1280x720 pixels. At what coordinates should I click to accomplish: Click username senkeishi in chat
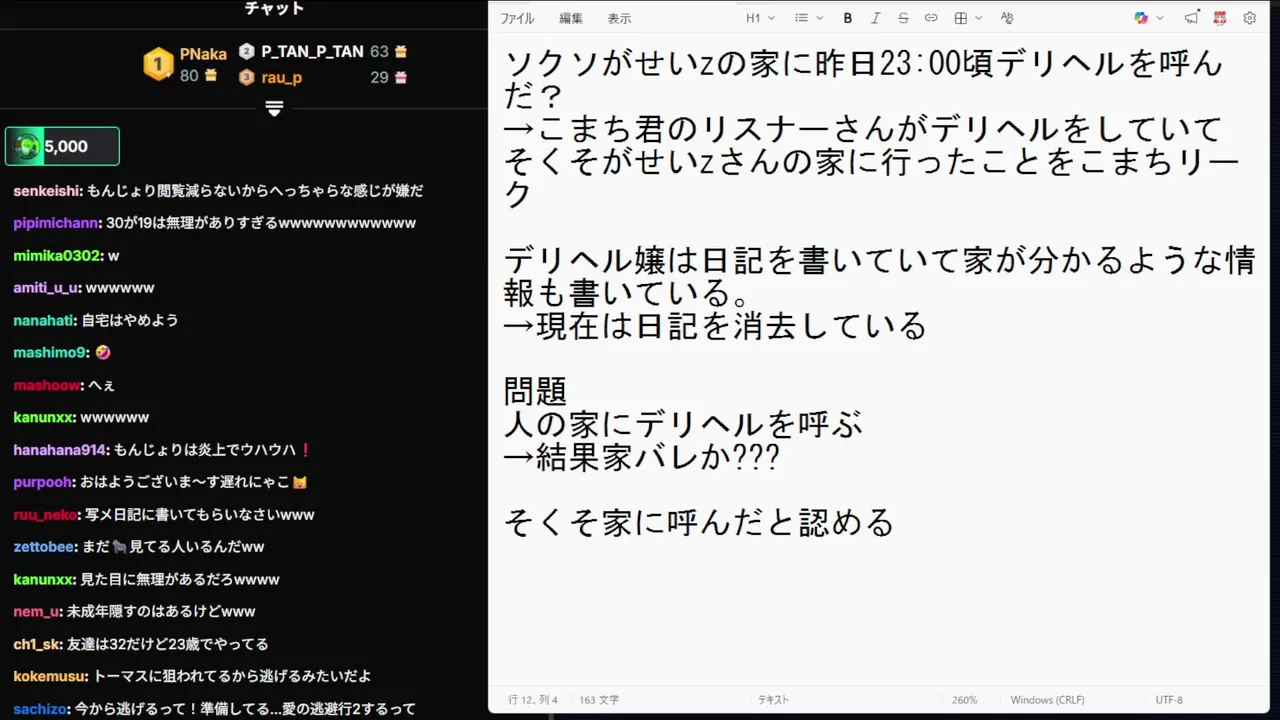pyautogui.click(x=47, y=190)
